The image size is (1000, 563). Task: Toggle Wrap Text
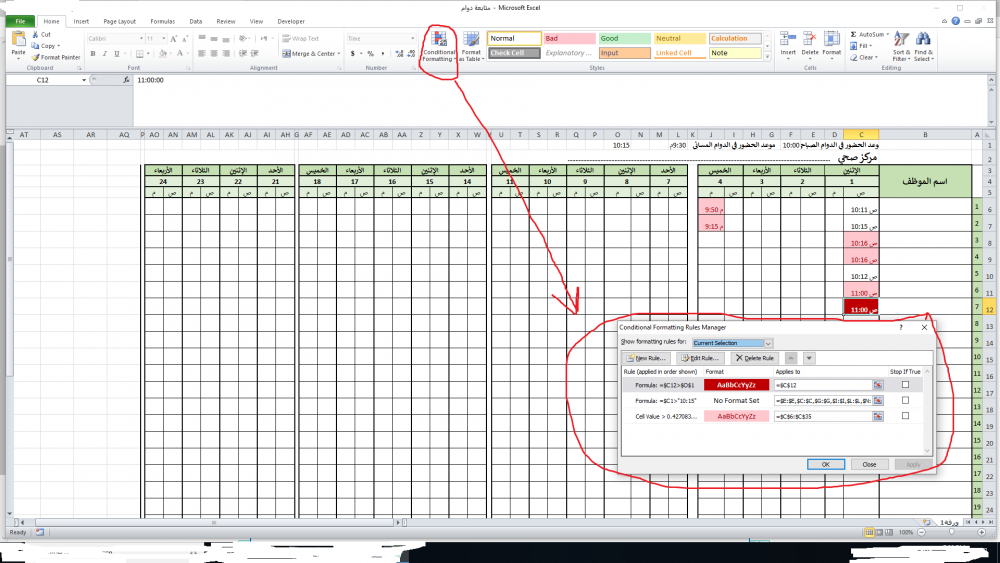click(300, 39)
